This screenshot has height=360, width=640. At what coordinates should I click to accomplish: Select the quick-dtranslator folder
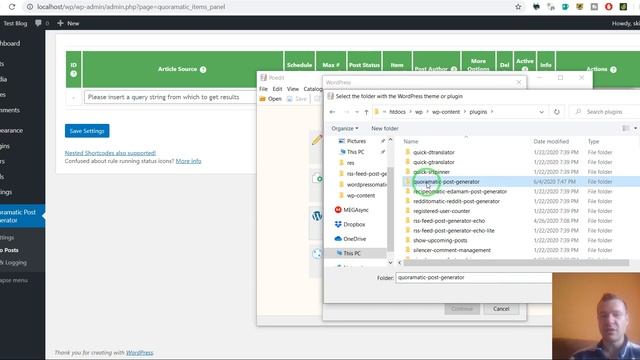click(x=433, y=152)
